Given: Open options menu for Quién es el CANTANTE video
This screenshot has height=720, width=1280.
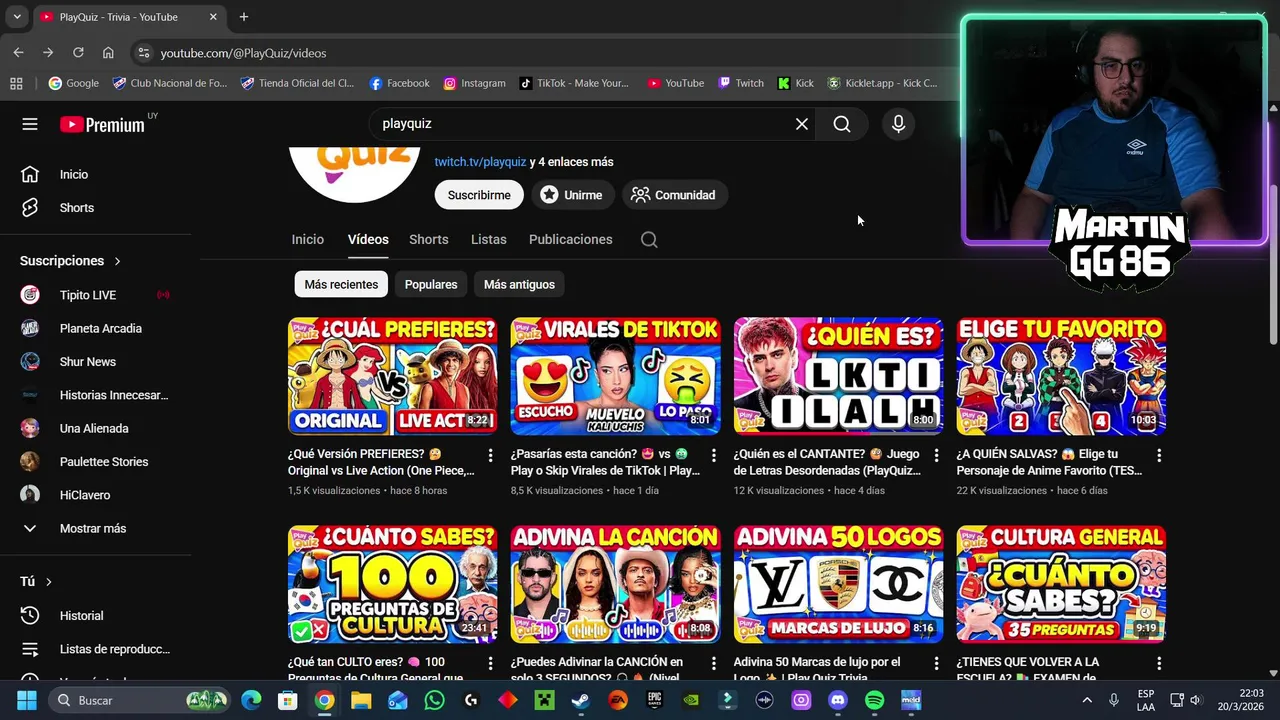Looking at the screenshot, I should pyautogui.click(x=936, y=455).
